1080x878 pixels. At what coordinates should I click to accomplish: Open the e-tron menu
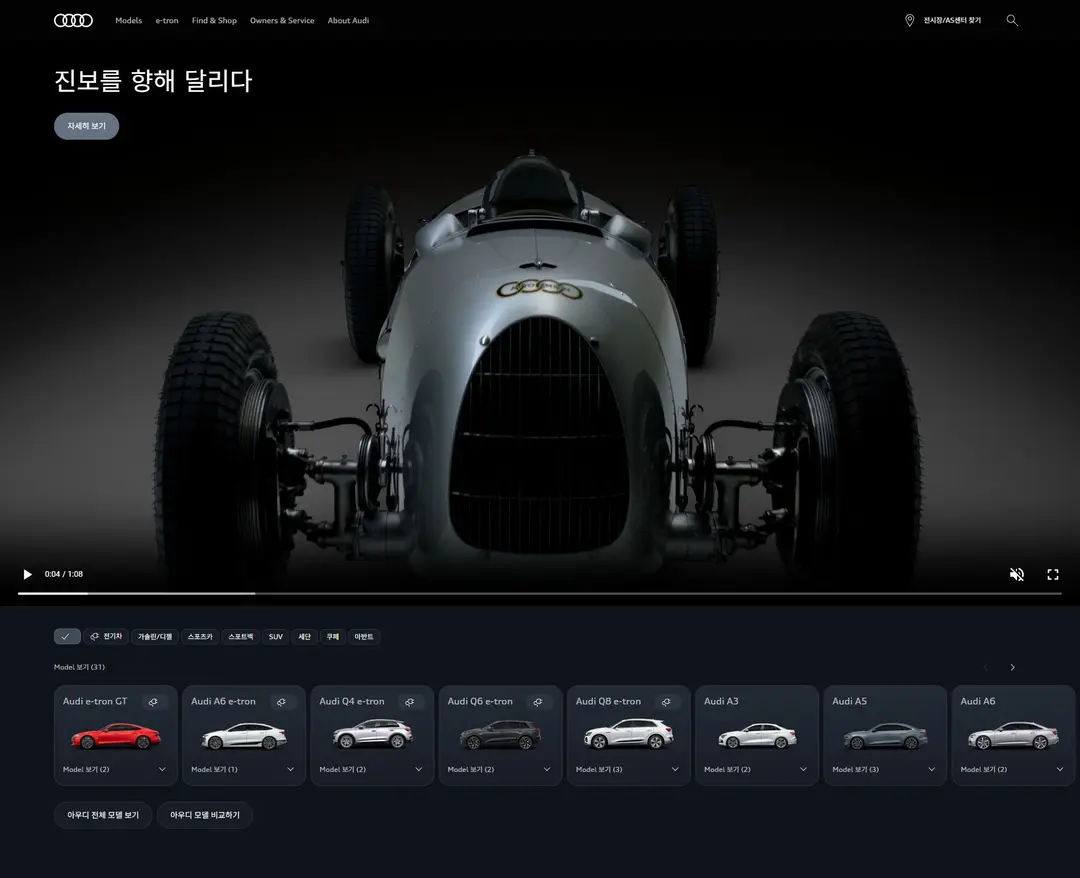pos(167,21)
